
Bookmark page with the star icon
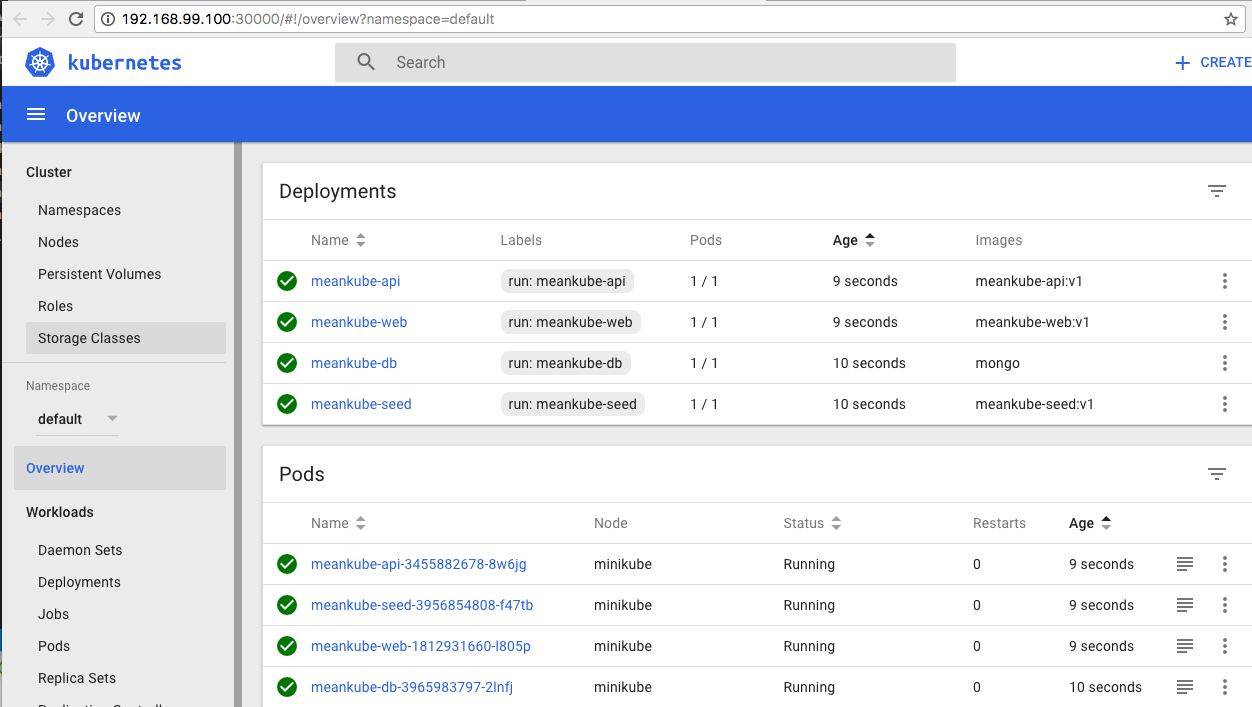point(1231,19)
